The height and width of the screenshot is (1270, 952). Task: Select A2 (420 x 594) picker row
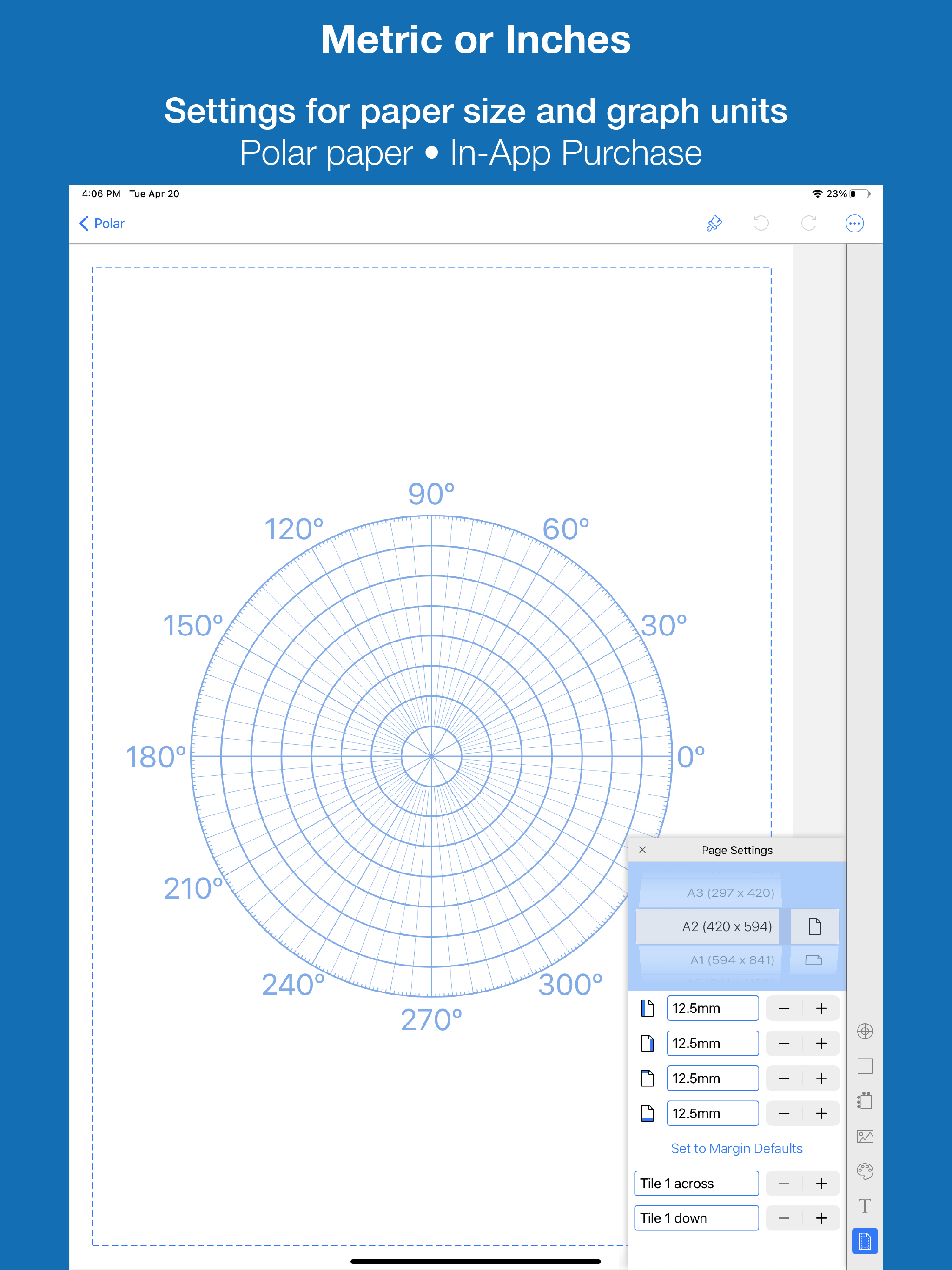[x=727, y=926]
